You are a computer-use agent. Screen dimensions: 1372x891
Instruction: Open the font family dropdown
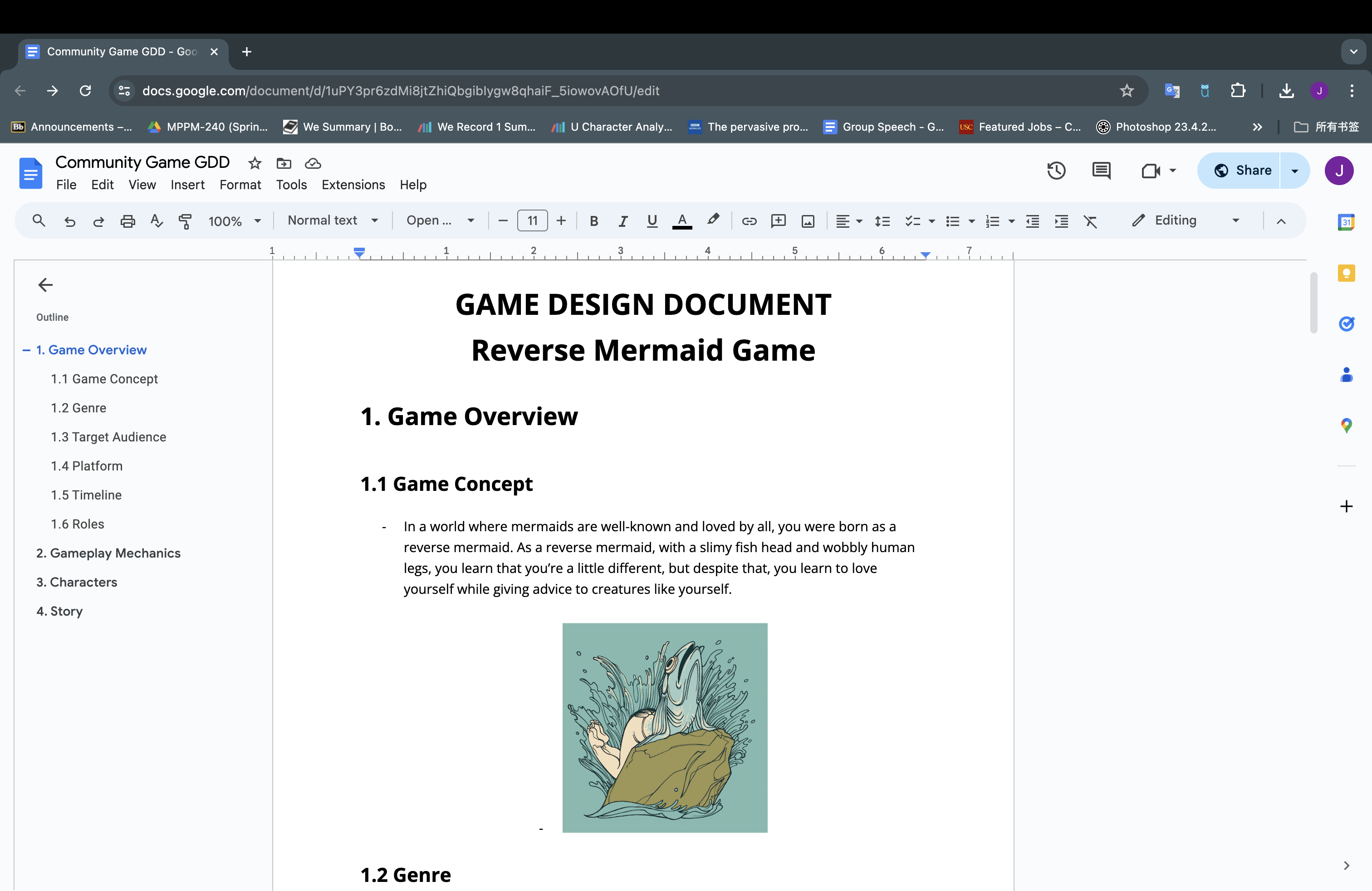441,220
